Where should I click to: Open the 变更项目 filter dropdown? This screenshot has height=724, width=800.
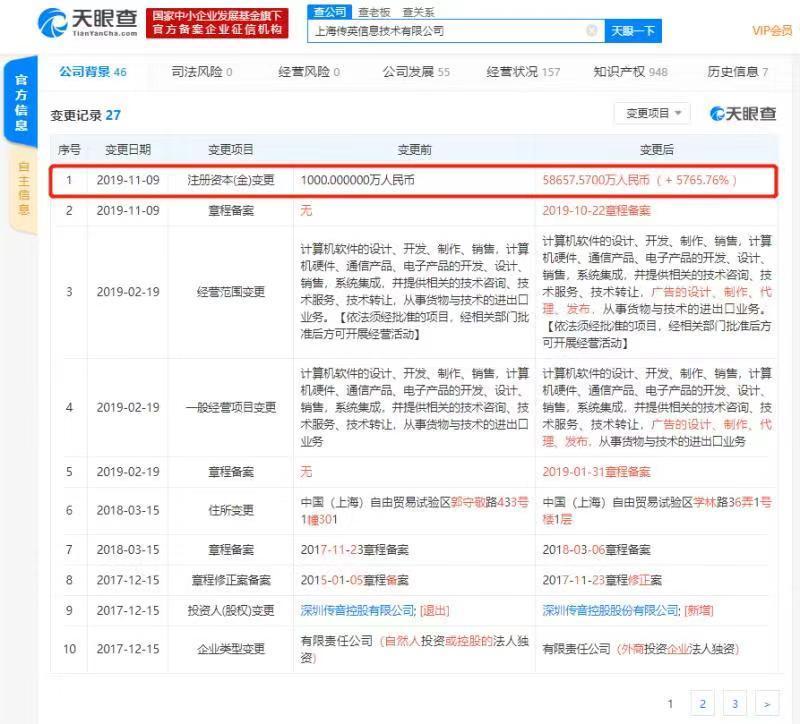[x=652, y=114]
